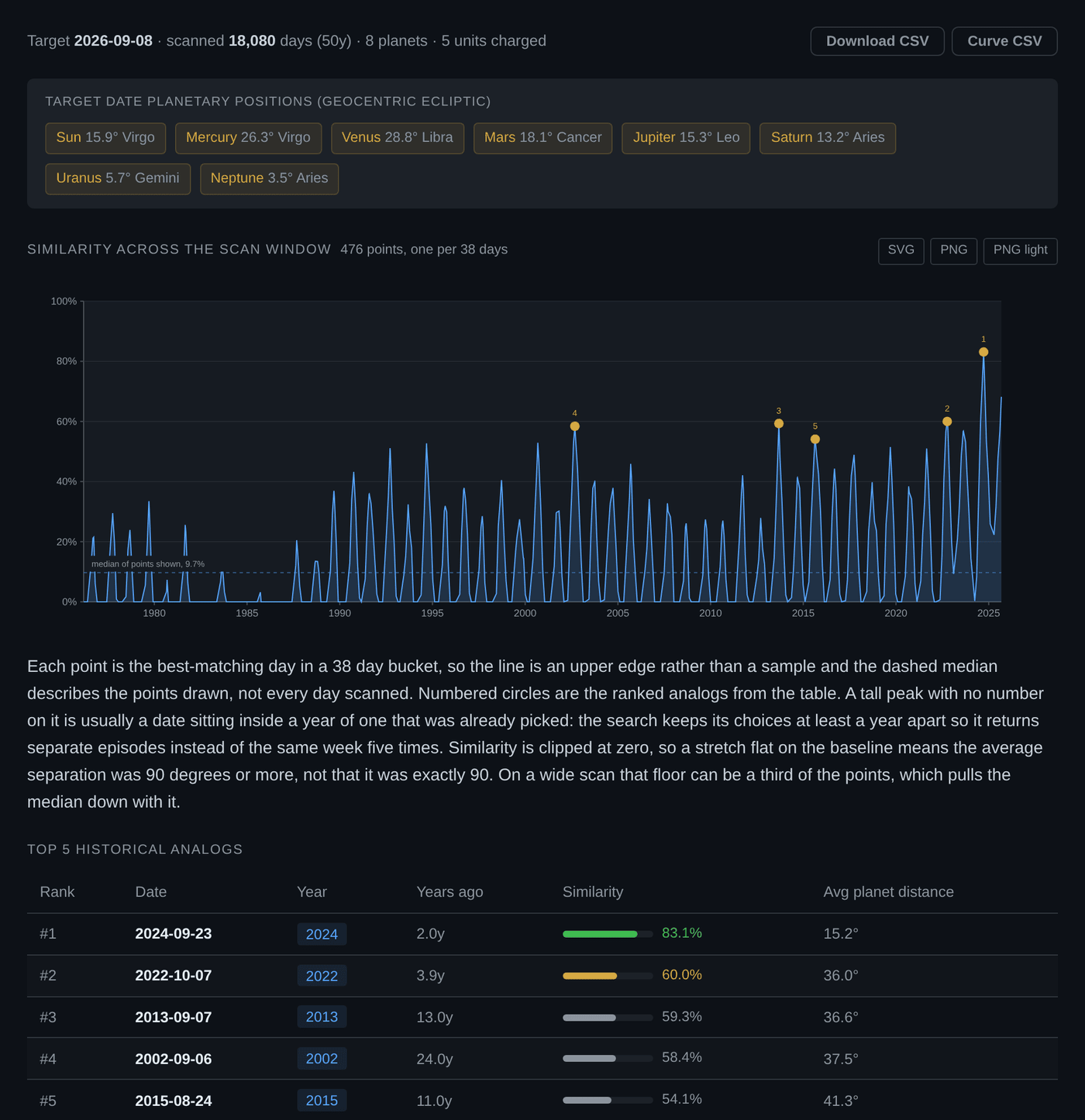Screen dimensions: 1085x1120
Task: Click the Saturn 13.2° Aries chip
Action: [828, 138]
